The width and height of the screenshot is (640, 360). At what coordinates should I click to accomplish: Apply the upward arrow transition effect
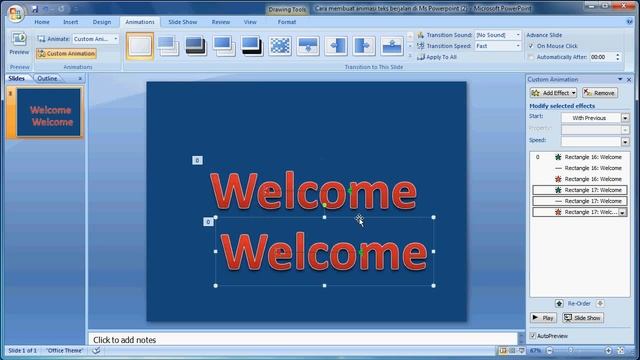(x=392, y=46)
